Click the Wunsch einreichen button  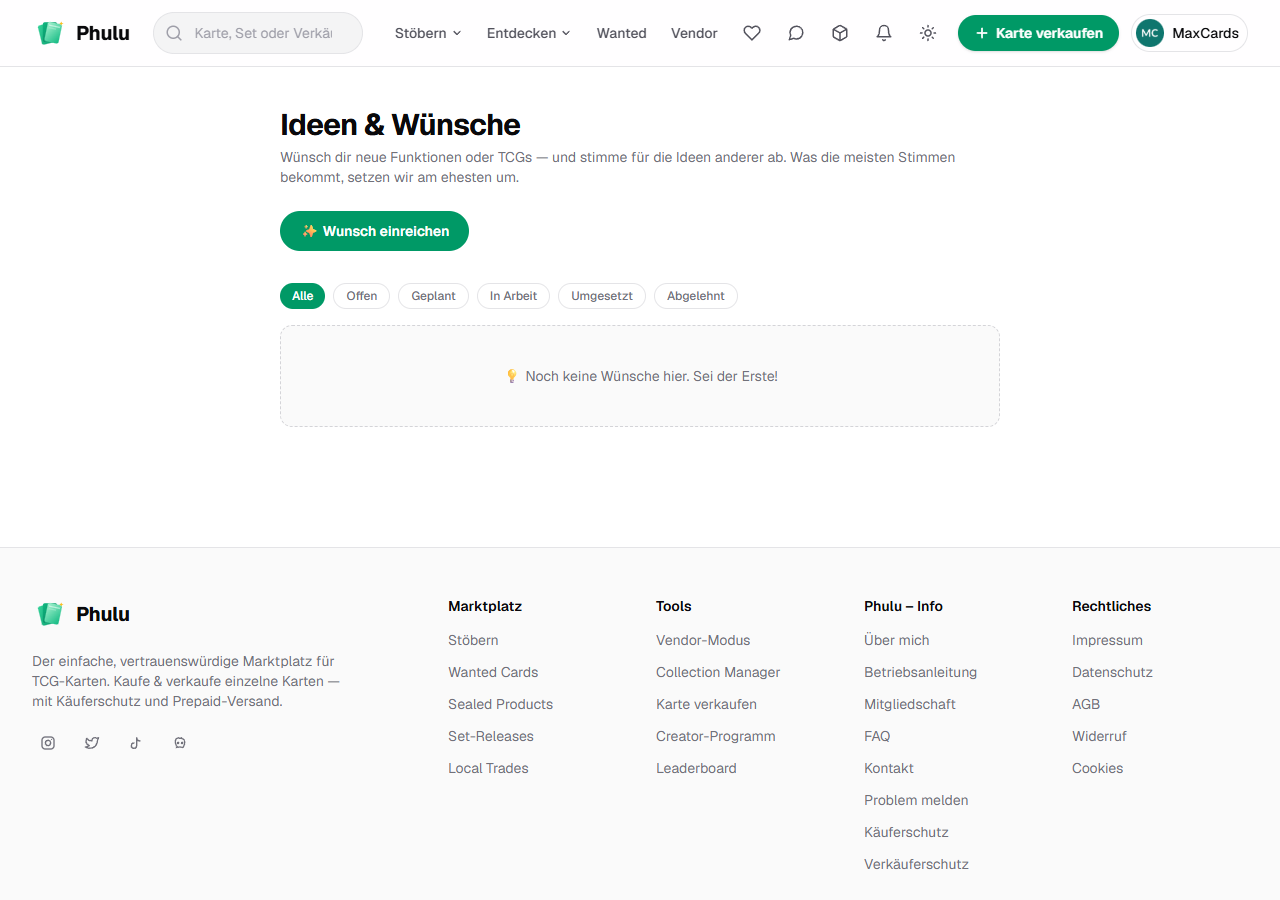click(x=374, y=231)
